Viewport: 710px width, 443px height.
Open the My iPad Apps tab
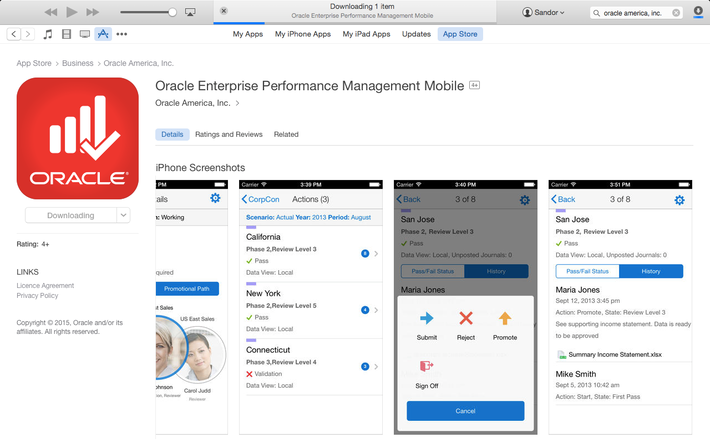(x=366, y=34)
